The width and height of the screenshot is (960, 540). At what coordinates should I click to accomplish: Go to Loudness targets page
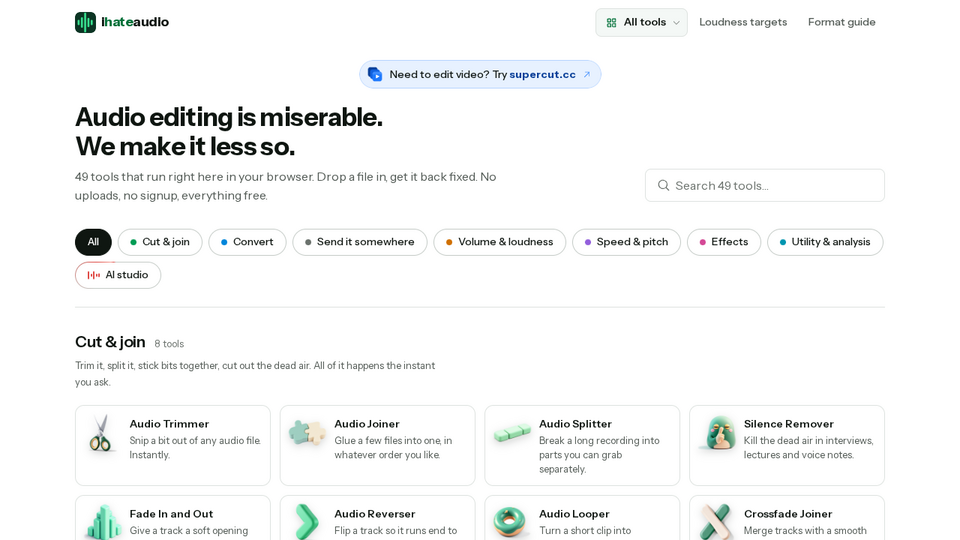click(x=743, y=22)
